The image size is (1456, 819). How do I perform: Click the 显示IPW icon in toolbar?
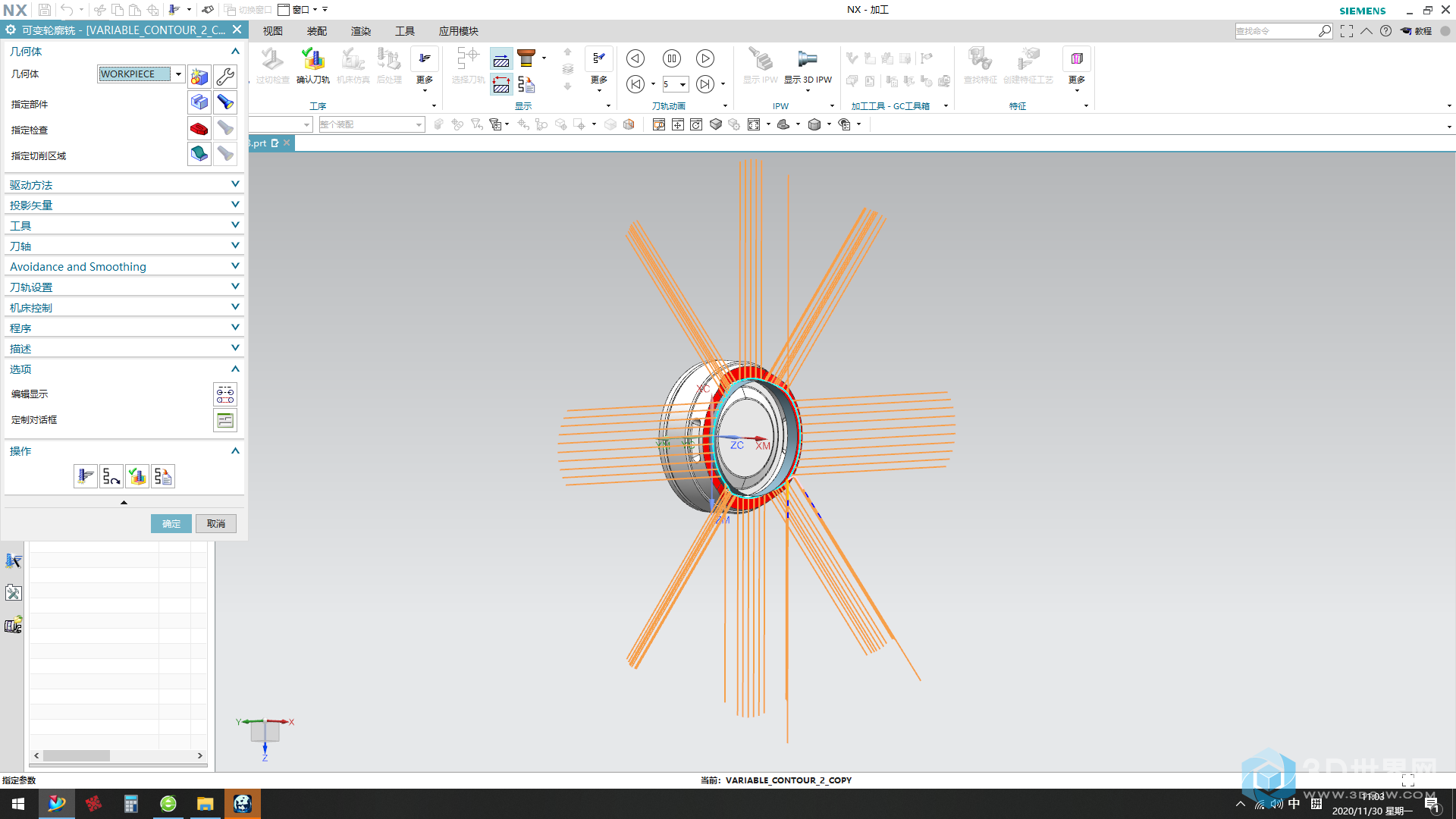click(x=761, y=66)
